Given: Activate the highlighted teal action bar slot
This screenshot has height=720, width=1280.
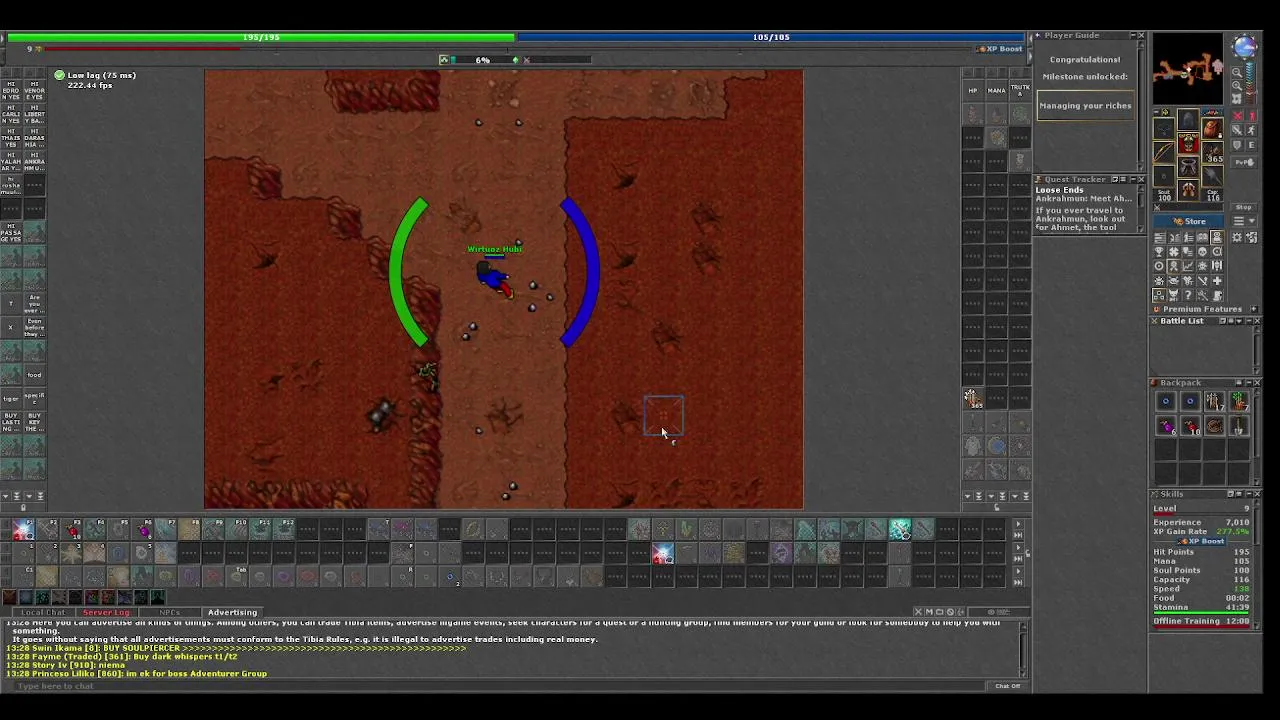Looking at the screenshot, I should [x=900, y=530].
